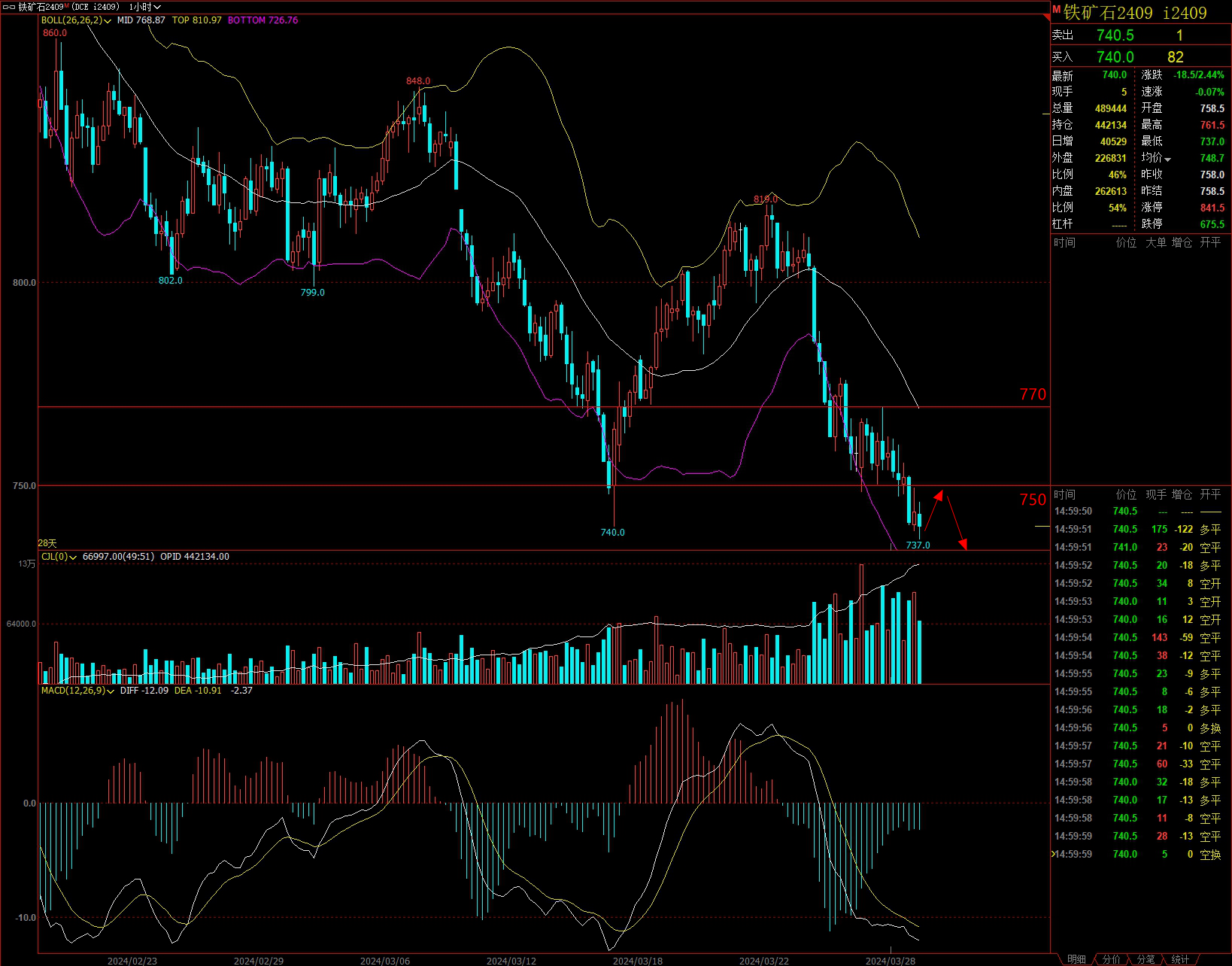Click the 2024/02/23 date on time axis
The width and height of the screenshot is (1232, 966).
(x=132, y=961)
